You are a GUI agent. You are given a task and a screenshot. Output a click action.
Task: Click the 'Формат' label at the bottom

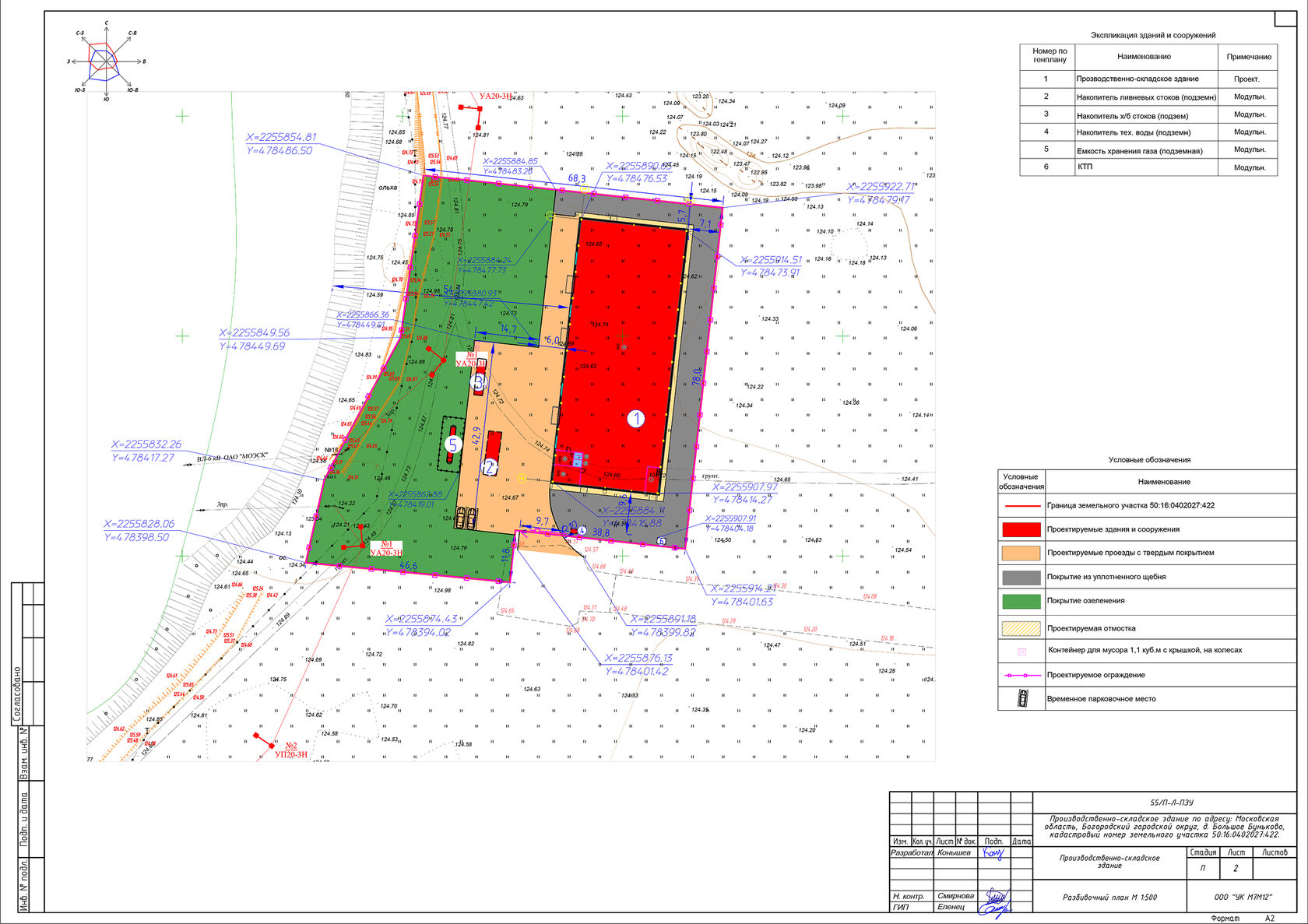click(1225, 919)
